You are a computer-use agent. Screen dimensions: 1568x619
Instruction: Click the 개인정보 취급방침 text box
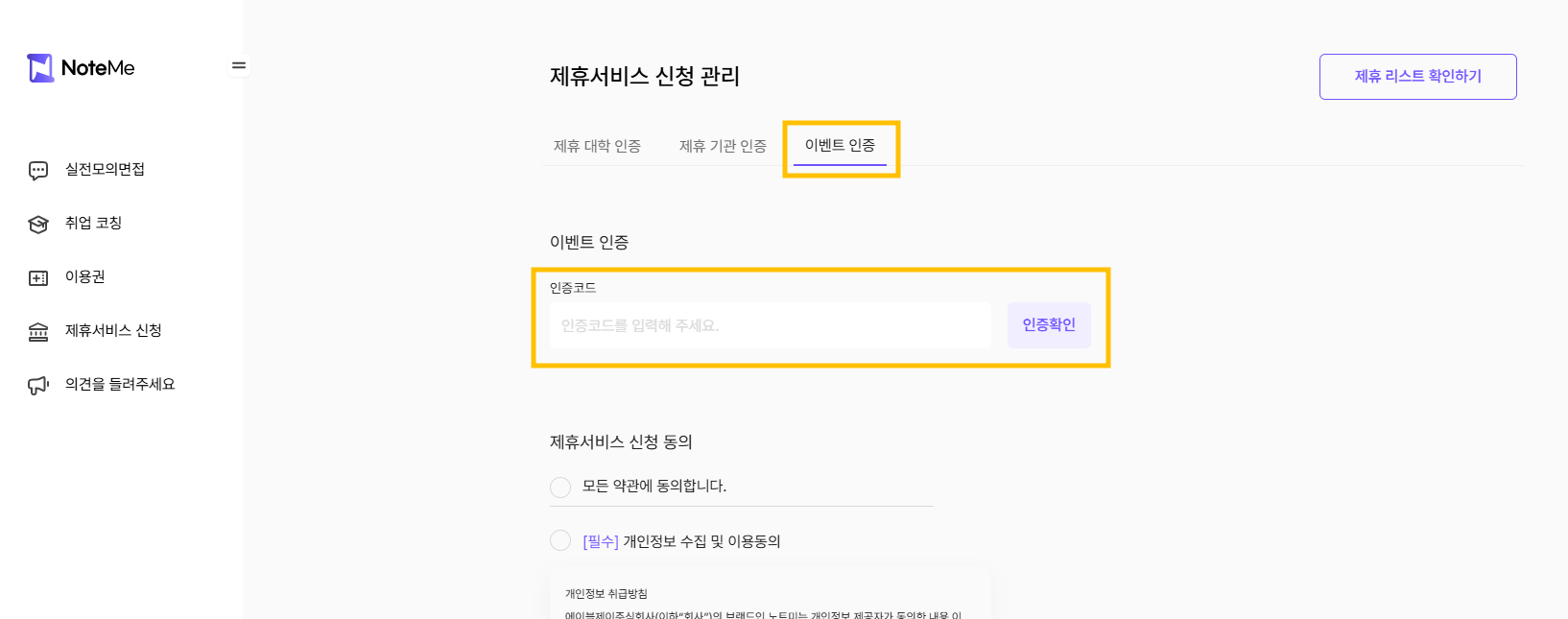coord(771,597)
